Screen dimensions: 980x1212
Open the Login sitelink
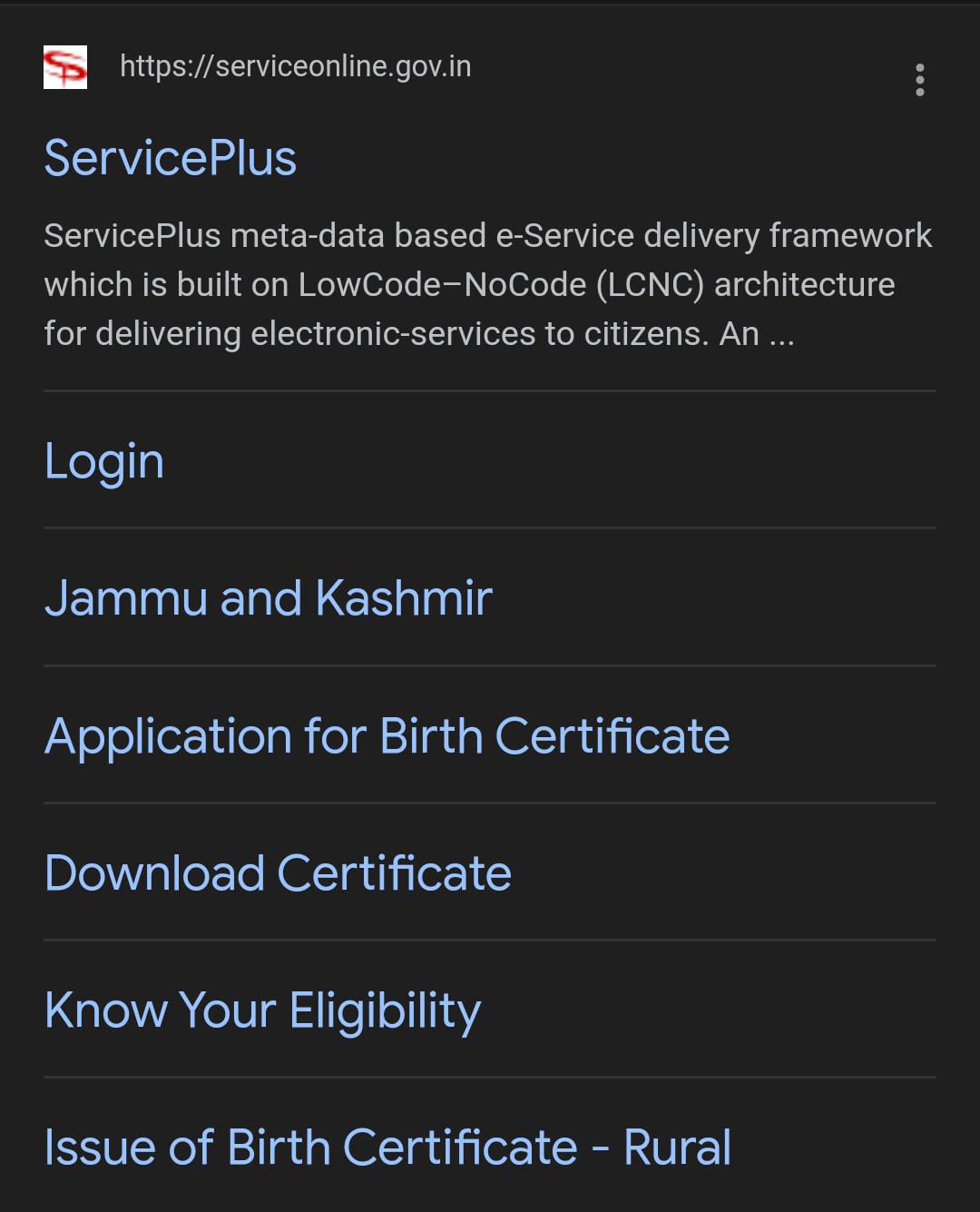(104, 461)
